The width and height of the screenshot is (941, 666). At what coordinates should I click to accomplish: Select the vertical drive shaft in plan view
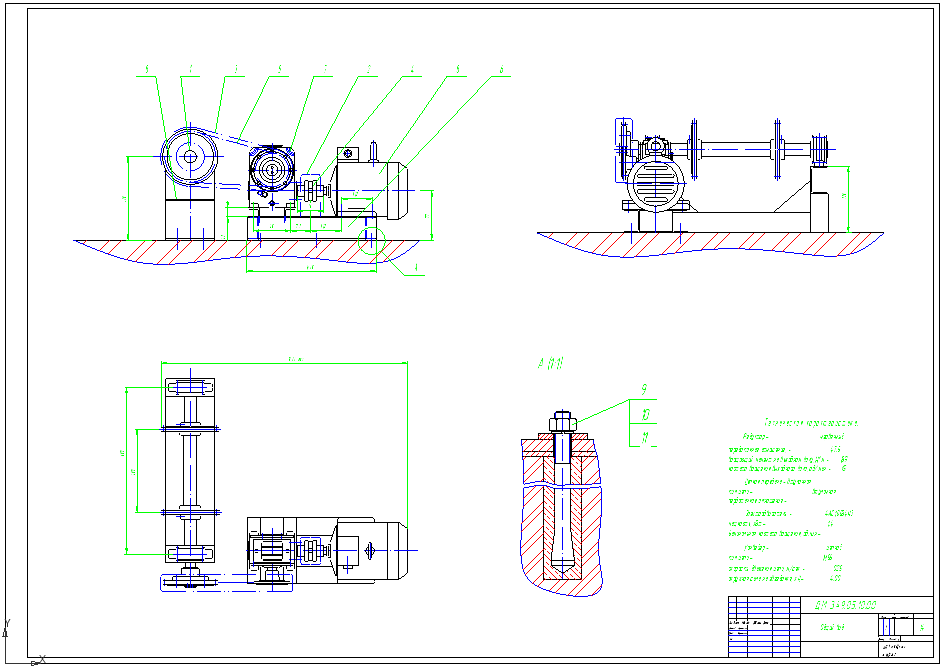click(189, 470)
